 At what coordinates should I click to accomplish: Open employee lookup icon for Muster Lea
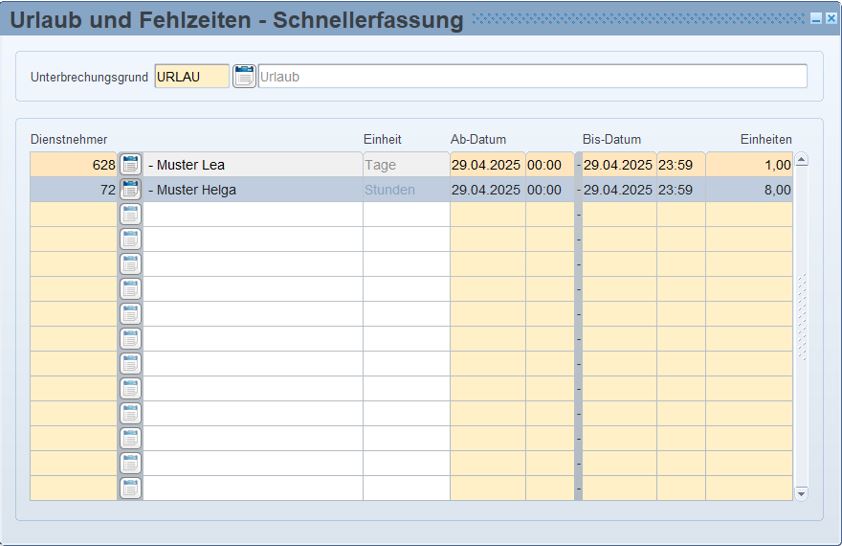tap(130, 165)
